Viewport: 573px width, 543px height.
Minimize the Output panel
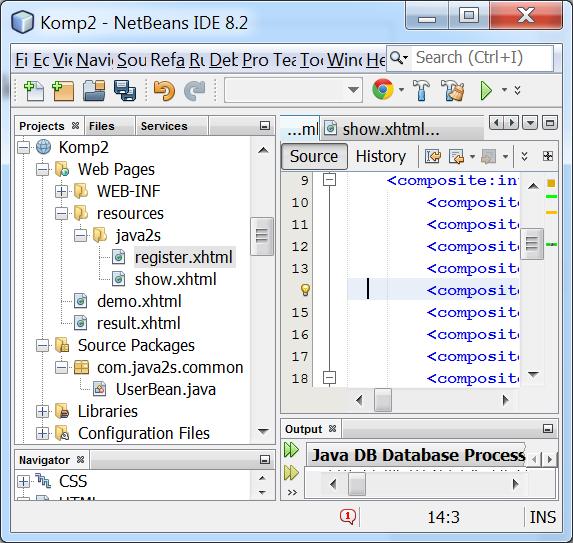(547, 428)
